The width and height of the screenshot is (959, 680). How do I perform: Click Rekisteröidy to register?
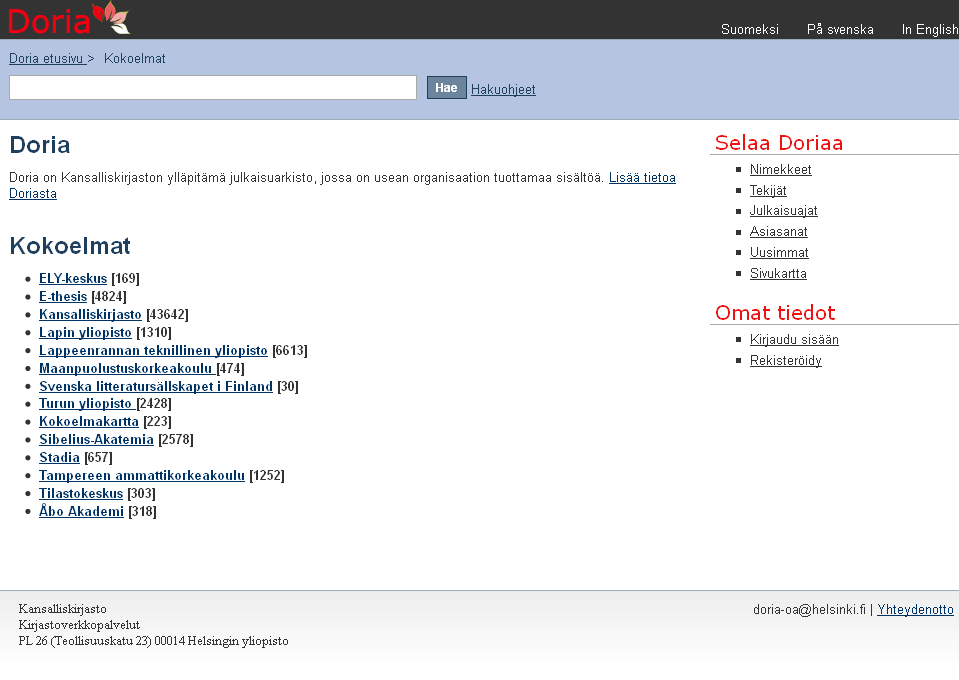[785, 360]
